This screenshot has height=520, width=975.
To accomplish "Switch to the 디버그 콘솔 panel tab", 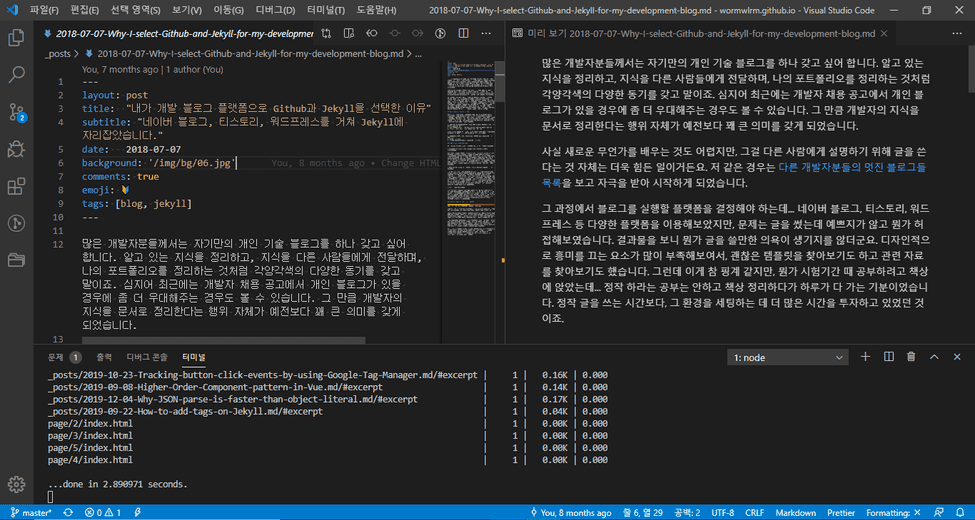I will tap(147, 356).
